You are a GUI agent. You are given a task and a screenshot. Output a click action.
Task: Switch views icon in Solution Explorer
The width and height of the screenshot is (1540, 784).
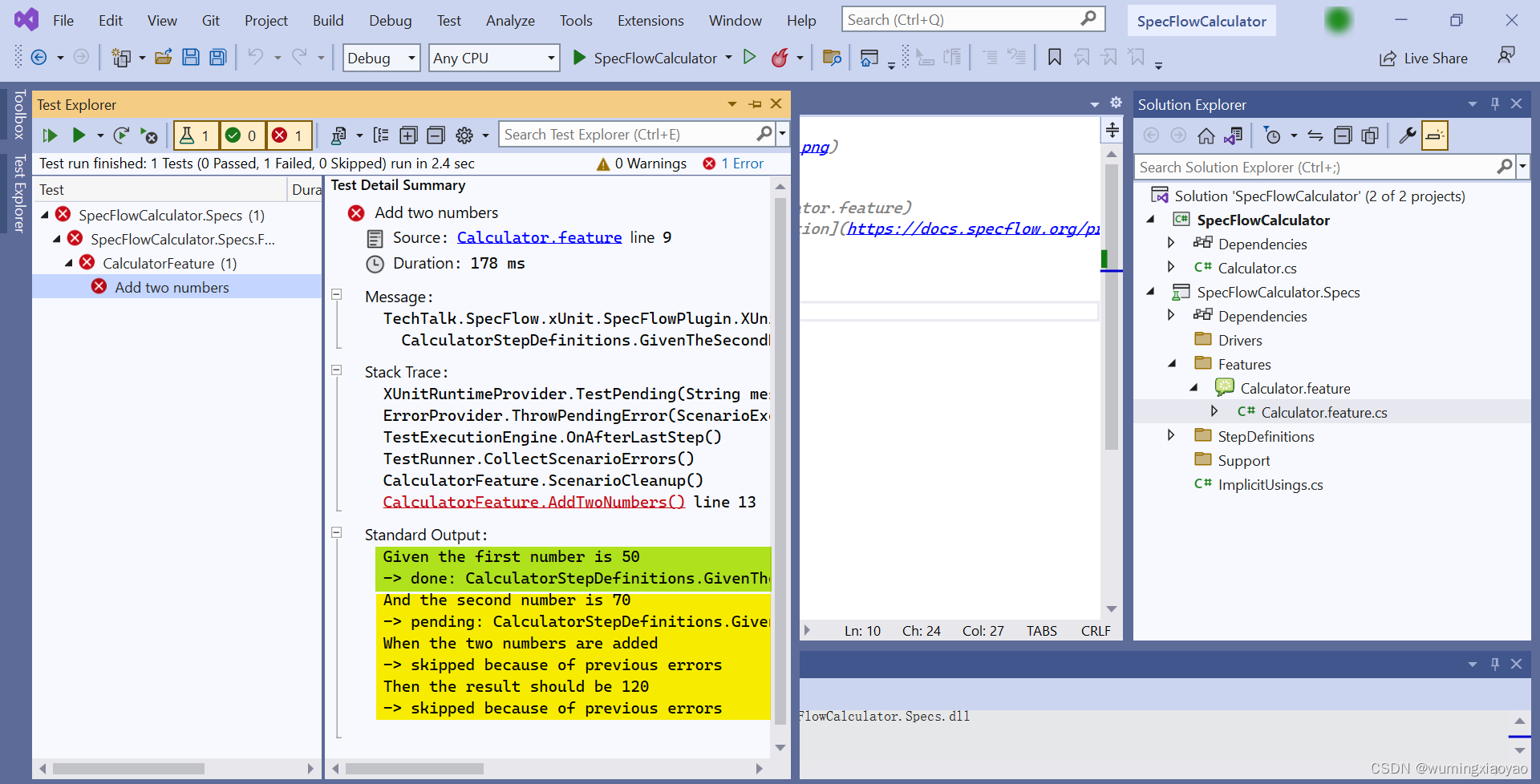(x=1233, y=135)
